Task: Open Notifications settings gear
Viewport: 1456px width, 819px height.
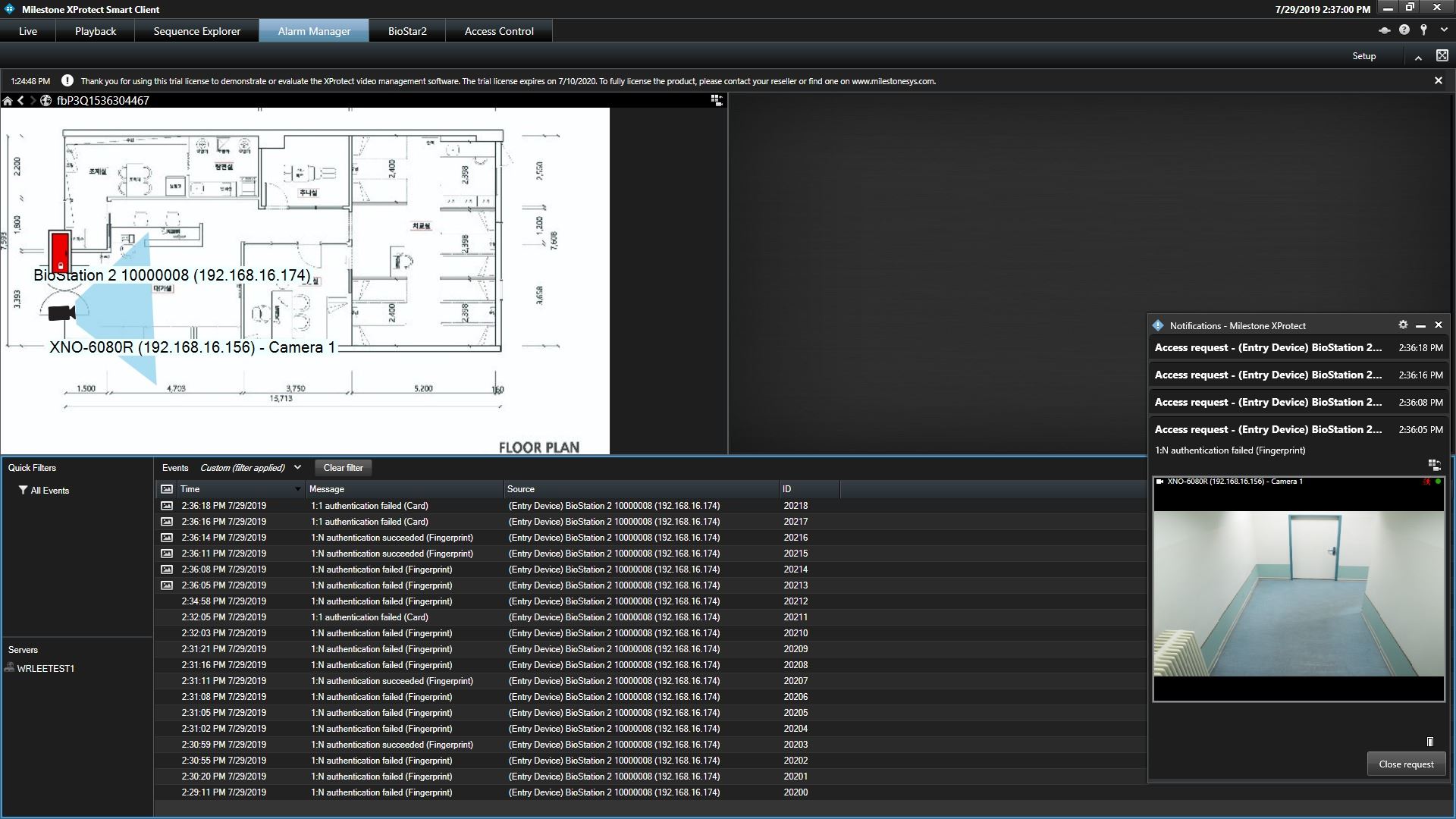Action: point(1403,325)
